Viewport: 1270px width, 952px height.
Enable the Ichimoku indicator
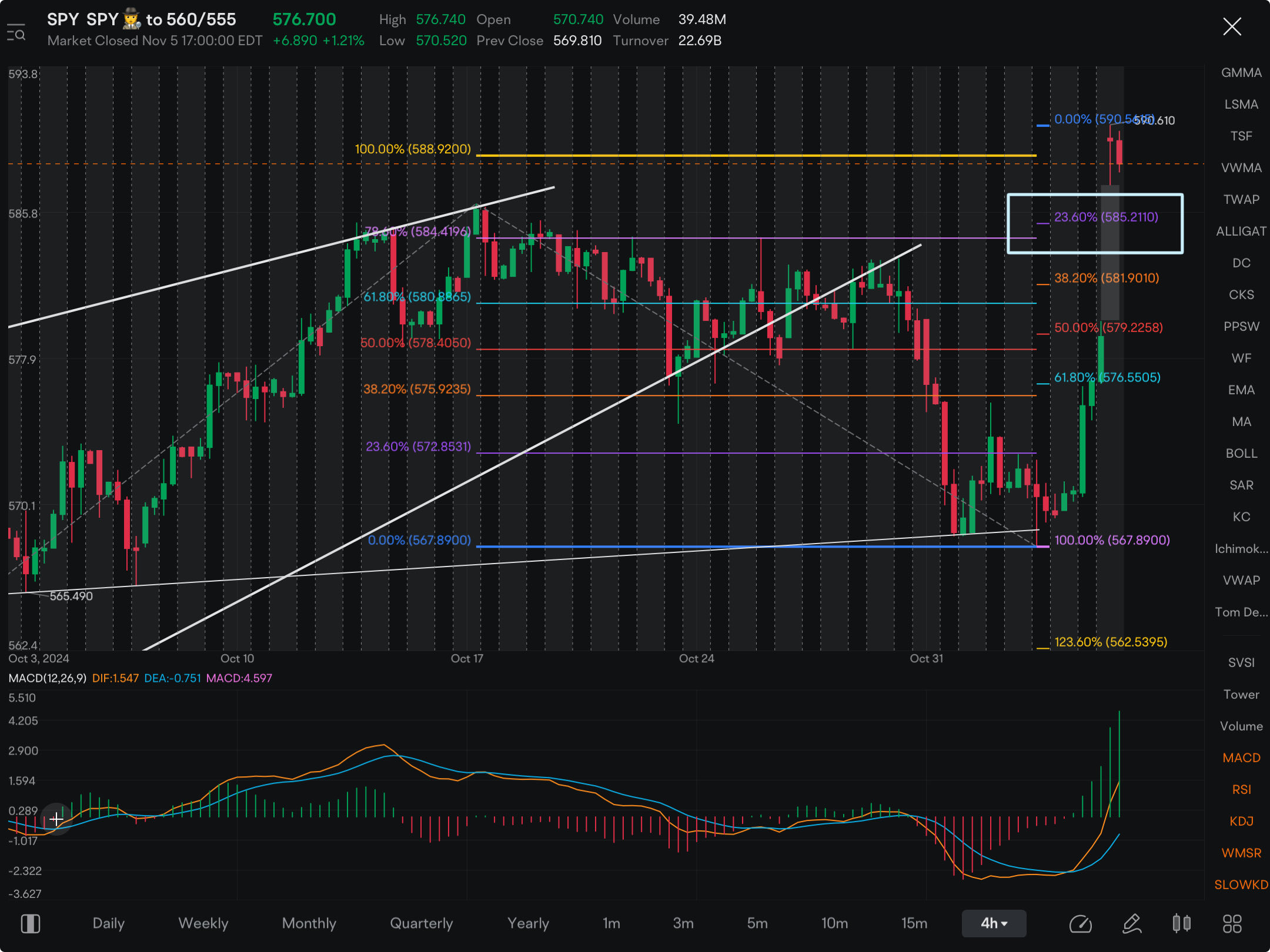(x=1241, y=549)
